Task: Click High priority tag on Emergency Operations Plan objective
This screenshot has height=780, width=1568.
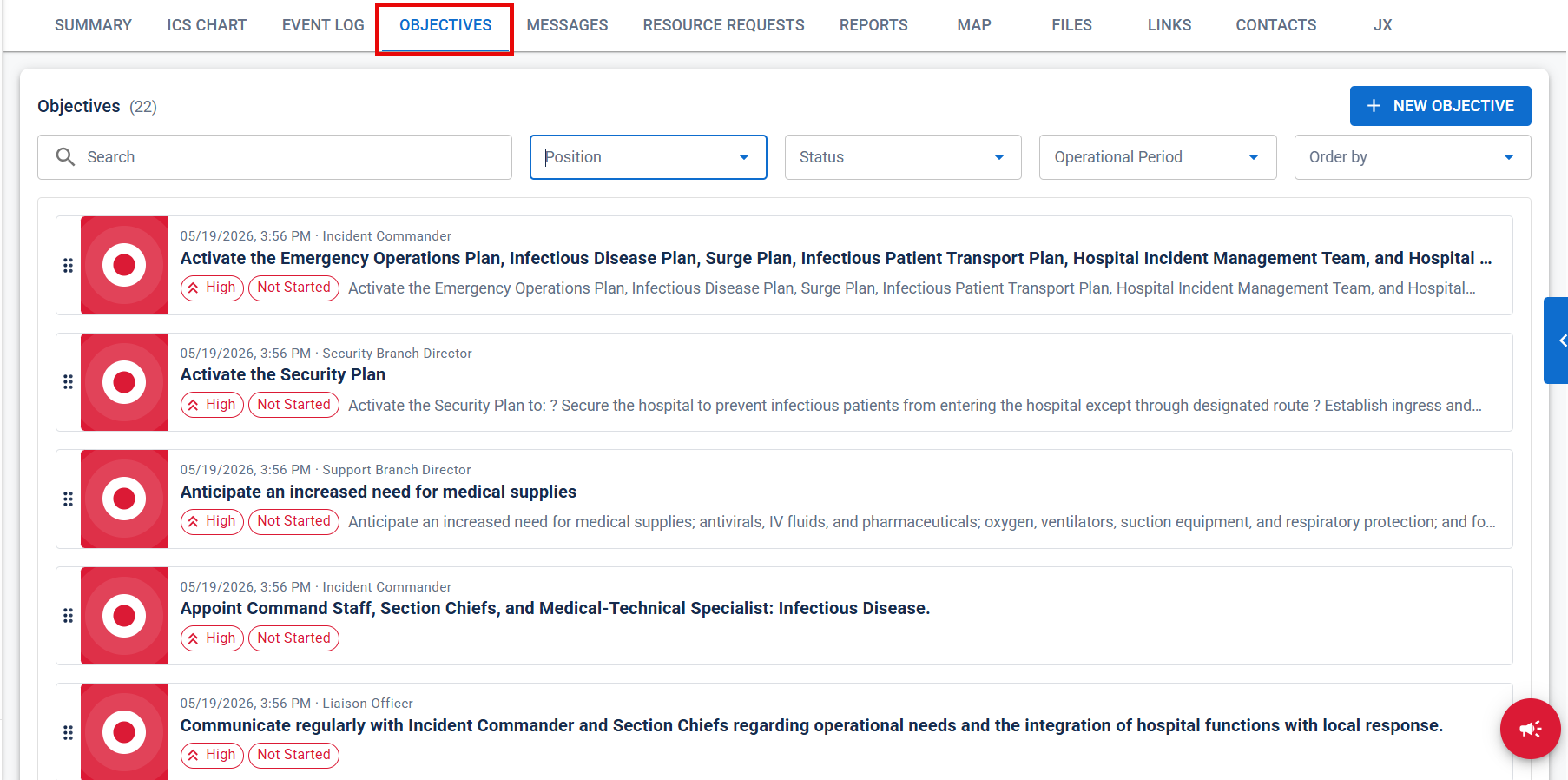Action: click(212, 288)
